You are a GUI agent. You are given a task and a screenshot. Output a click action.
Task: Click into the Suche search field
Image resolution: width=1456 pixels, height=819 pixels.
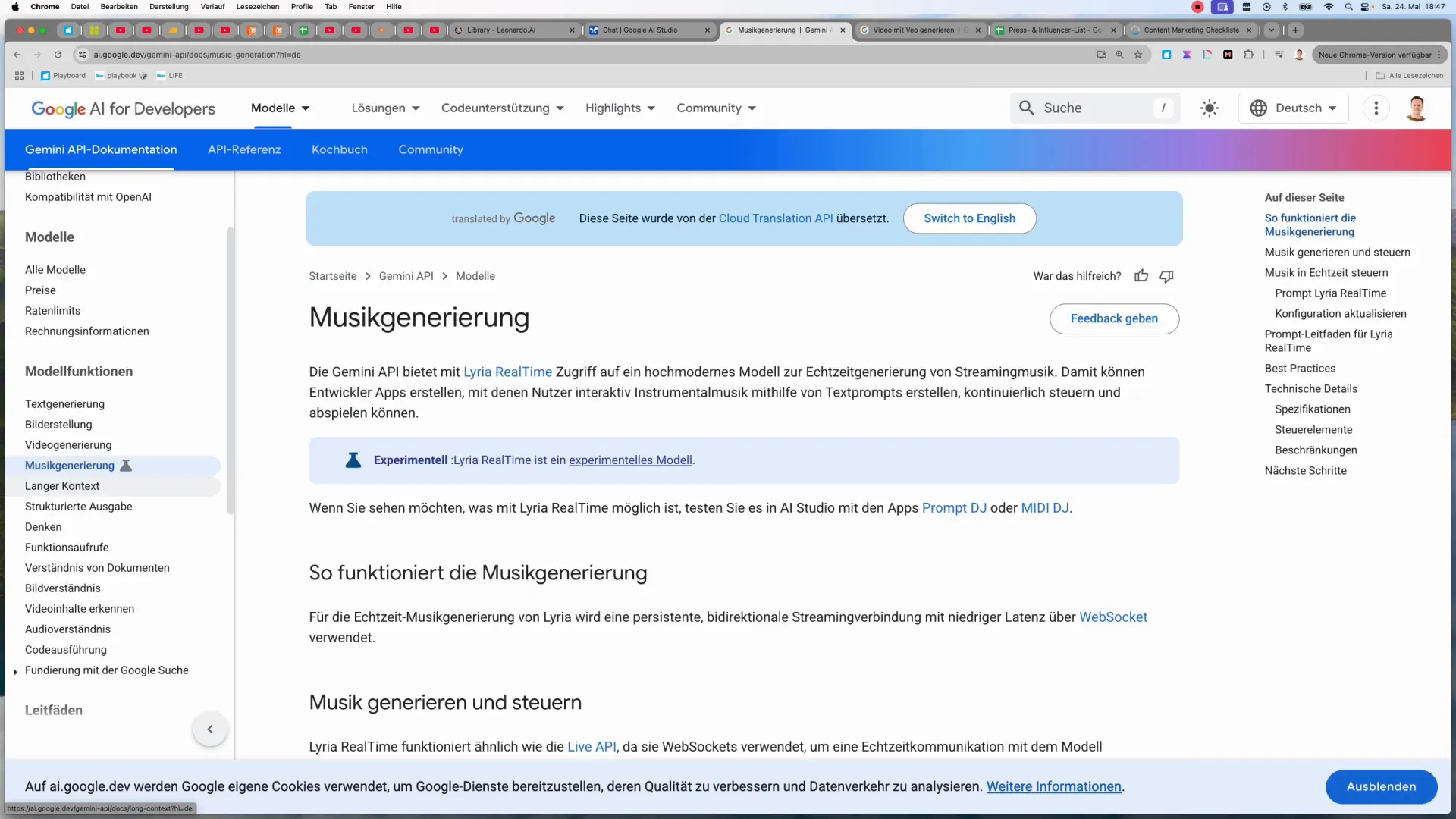[x=1095, y=108]
